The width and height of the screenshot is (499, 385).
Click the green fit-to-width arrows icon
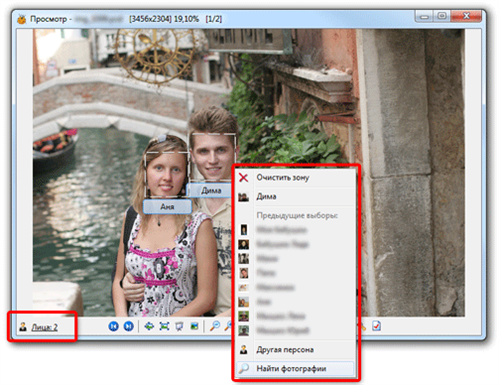[149, 326]
